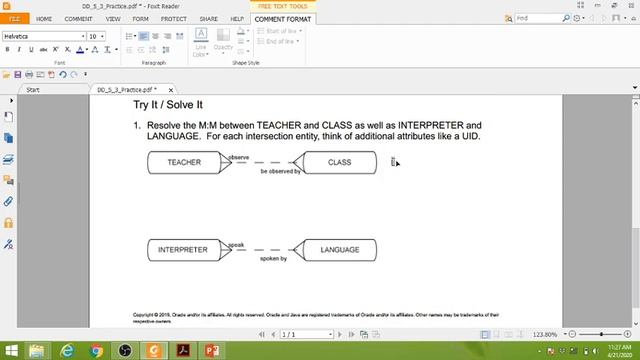
Task: Switch to the VIEW ribbon tab
Action: click(113, 19)
